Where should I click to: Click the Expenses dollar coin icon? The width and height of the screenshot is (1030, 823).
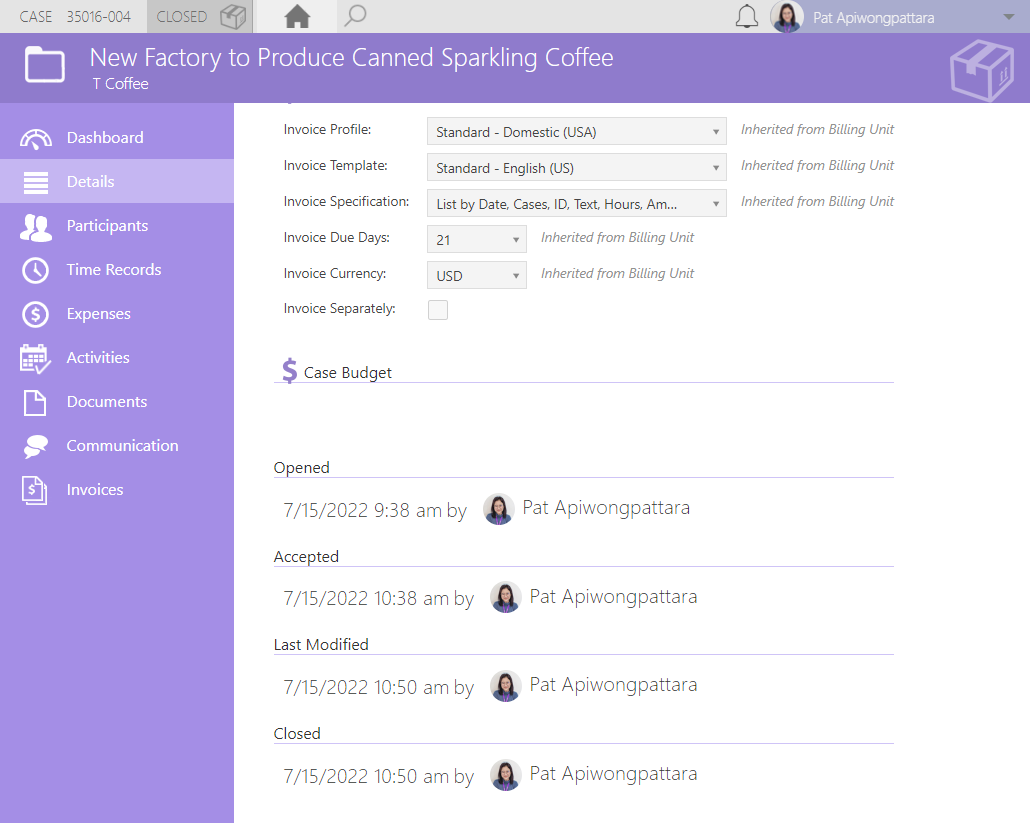pyautogui.click(x=35, y=314)
